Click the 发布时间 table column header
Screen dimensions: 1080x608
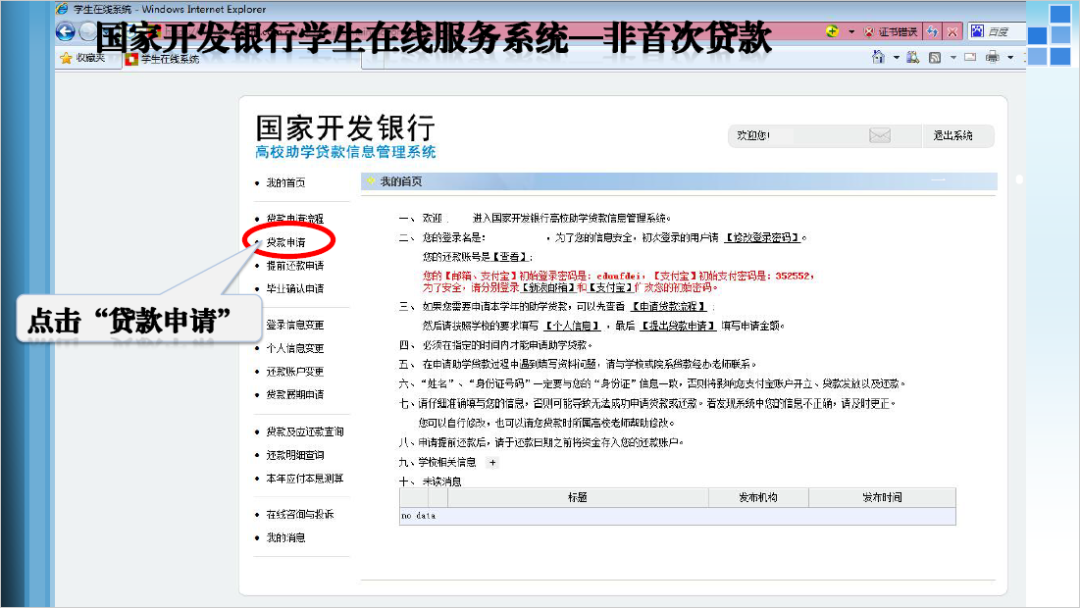coord(882,497)
